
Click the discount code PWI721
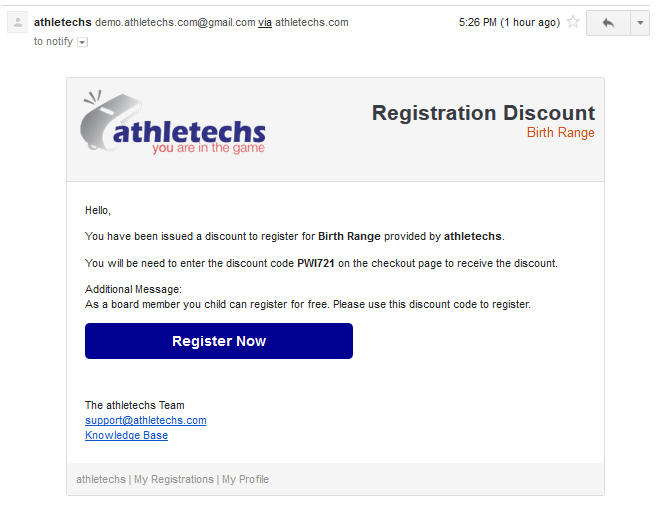[316, 264]
